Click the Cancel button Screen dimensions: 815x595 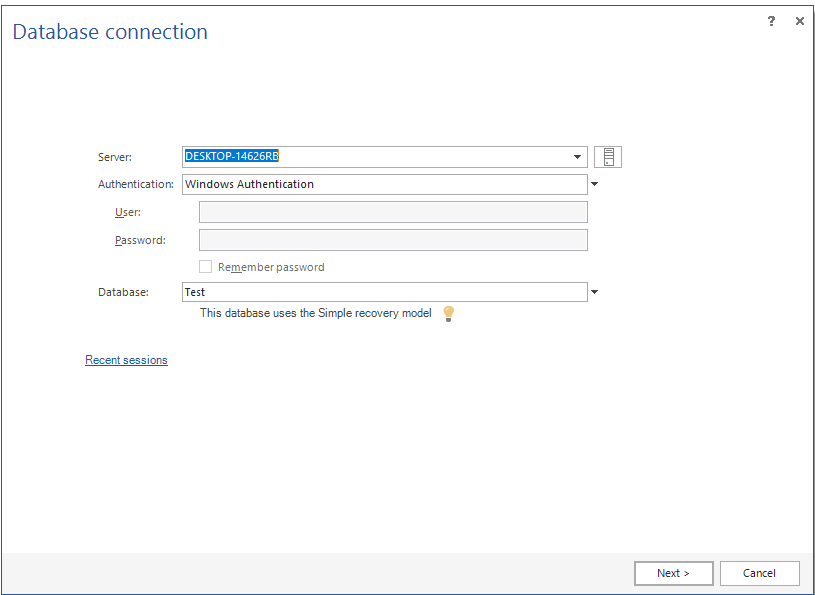tap(759, 573)
